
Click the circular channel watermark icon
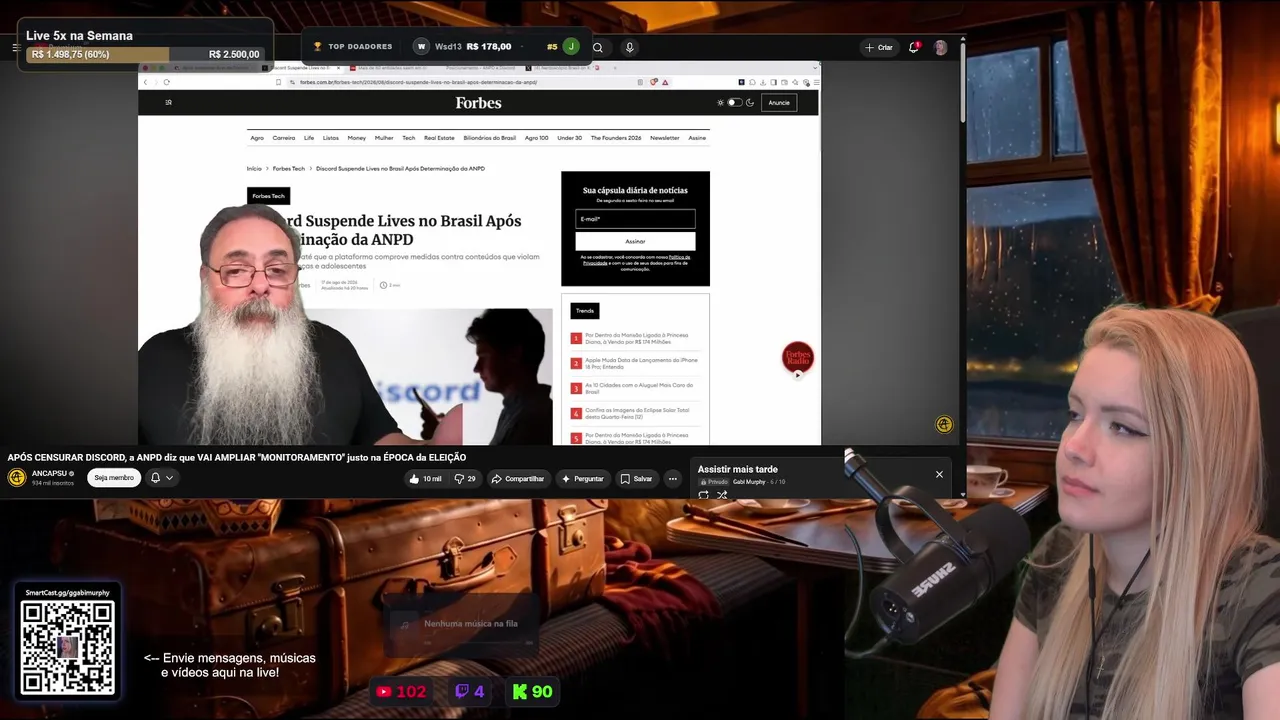click(x=944, y=425)
